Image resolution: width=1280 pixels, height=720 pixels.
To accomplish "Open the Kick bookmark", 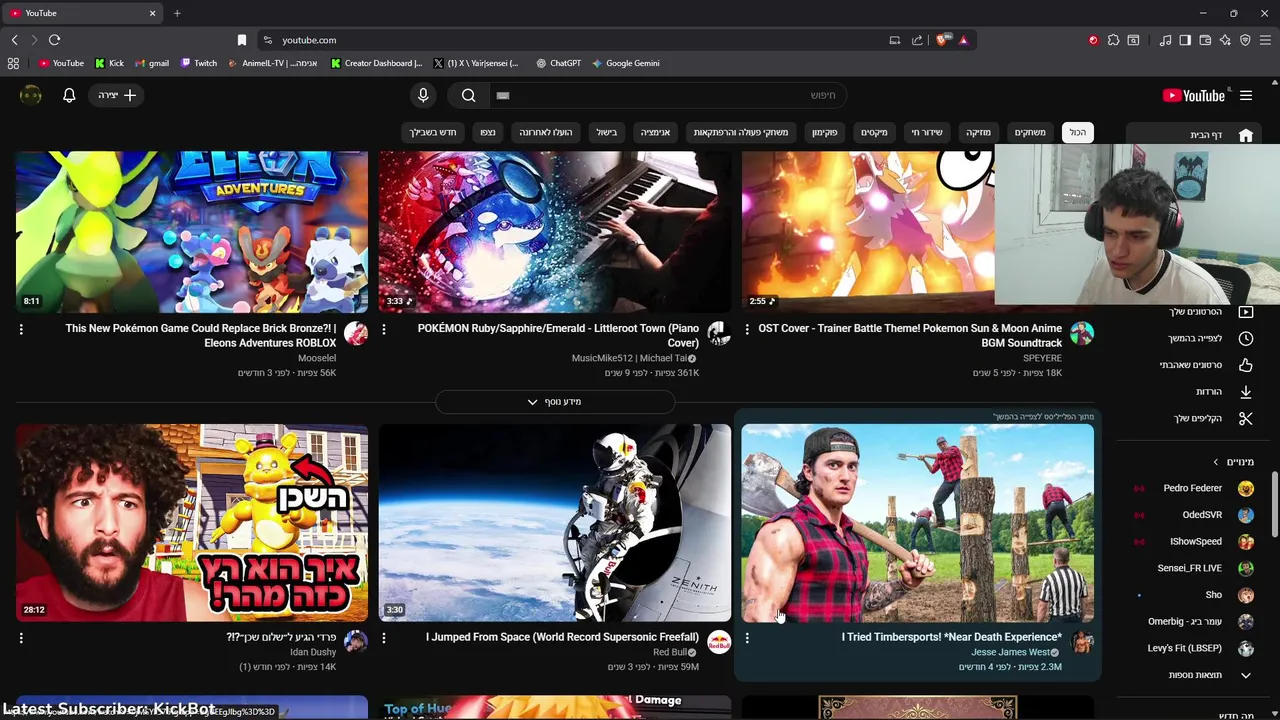I will click(x=109, y=63).
